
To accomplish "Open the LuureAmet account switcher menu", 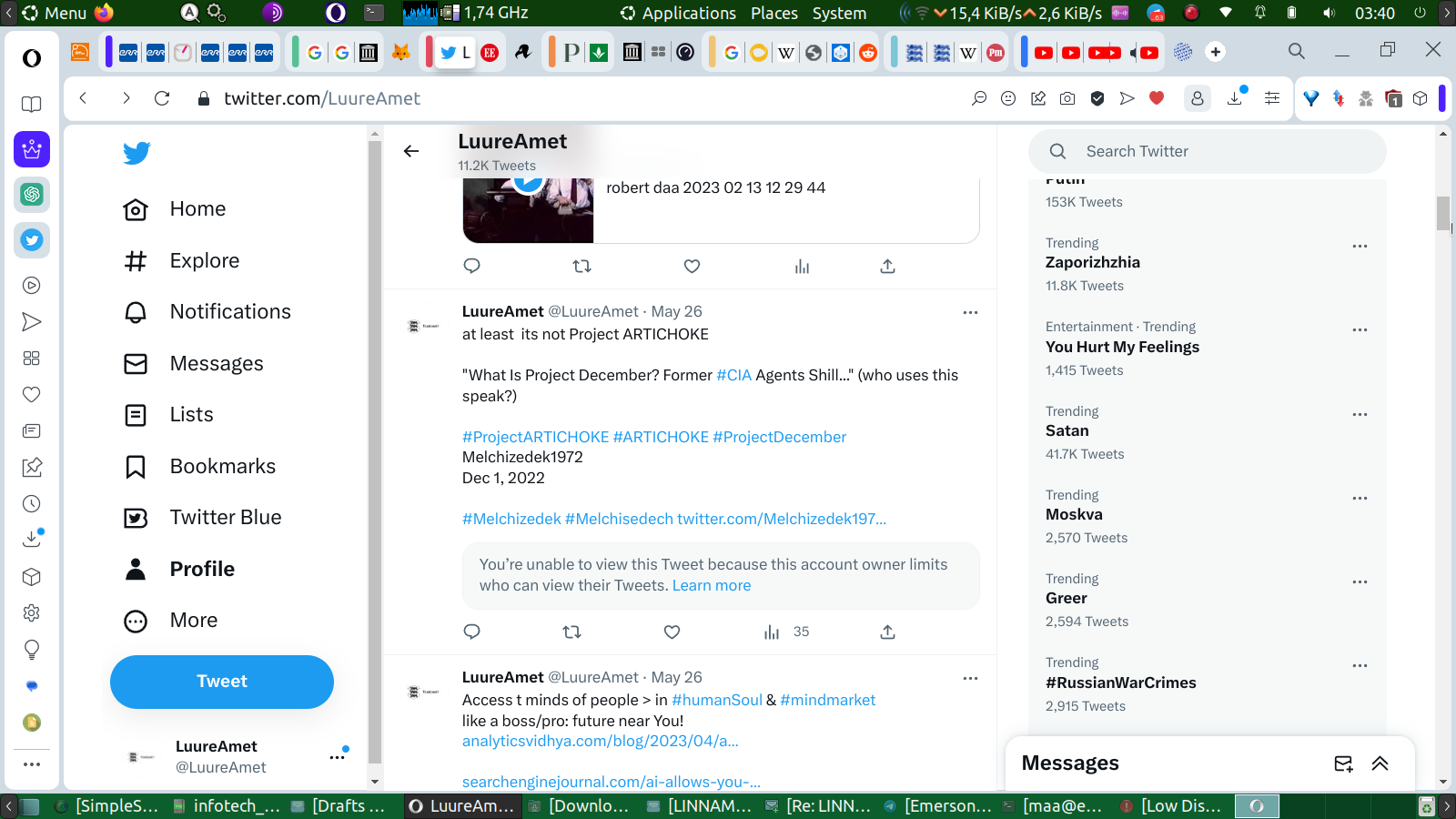I will click(222, 756).
